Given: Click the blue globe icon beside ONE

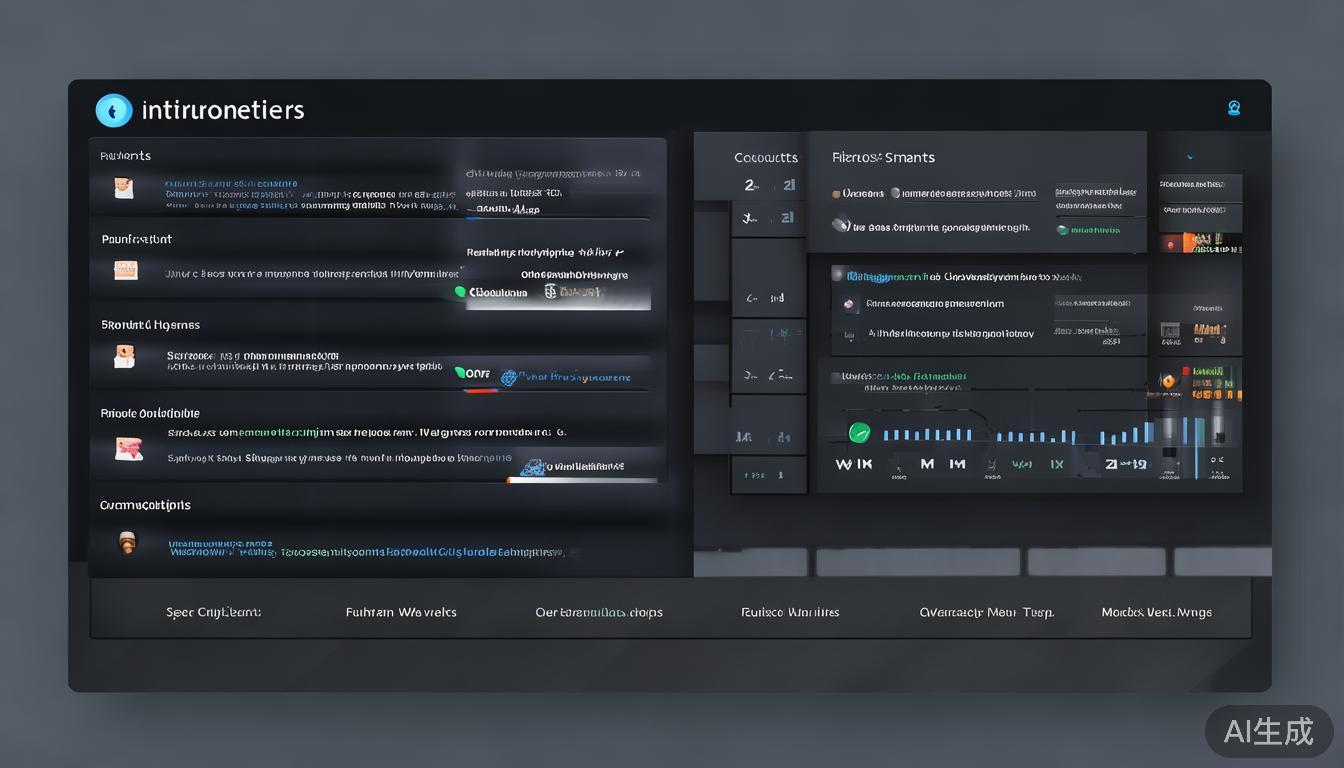Looking at the screenshot, I should 509,377.
